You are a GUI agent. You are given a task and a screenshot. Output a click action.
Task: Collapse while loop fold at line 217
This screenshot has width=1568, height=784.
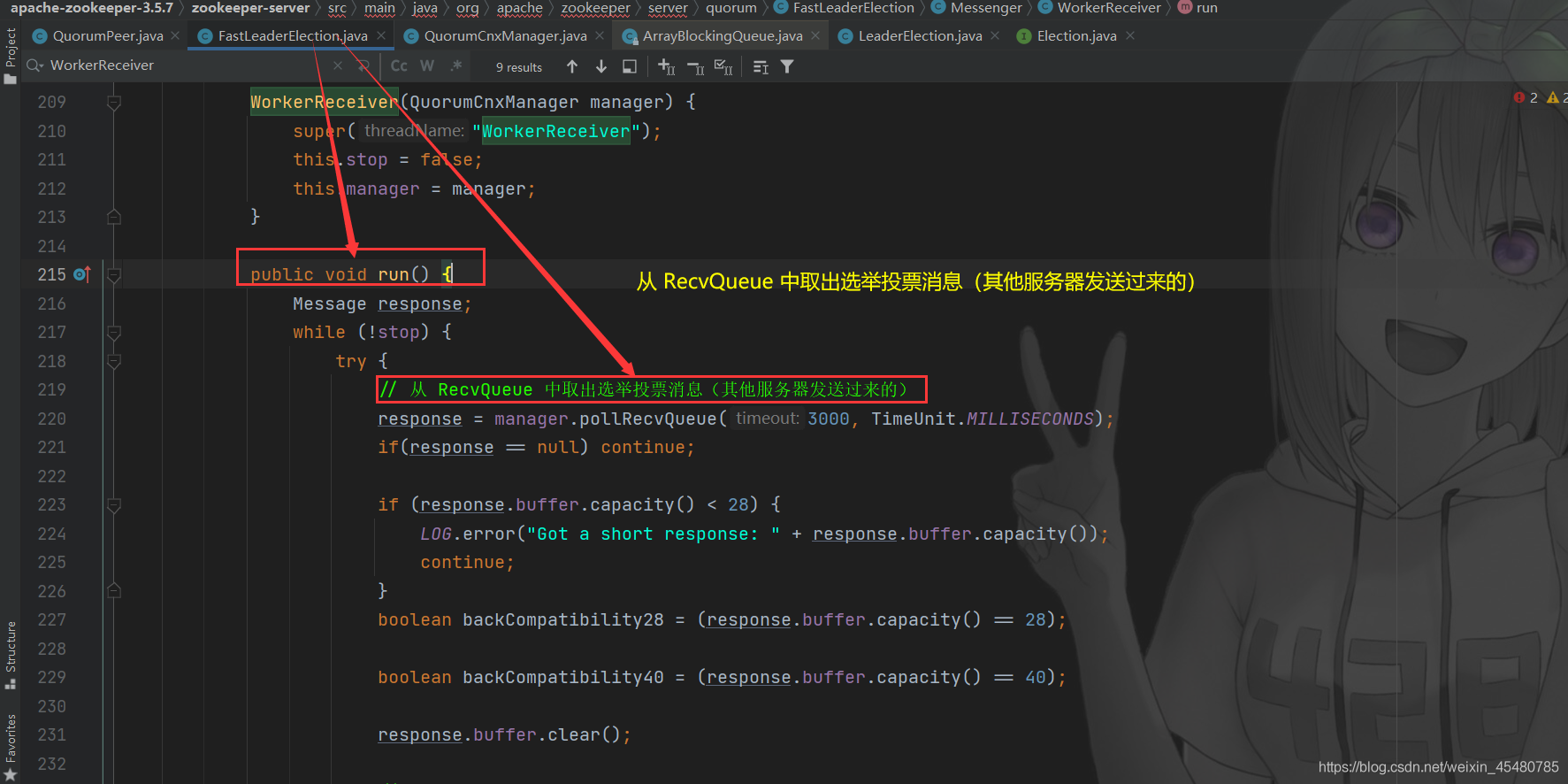(113, 333)
